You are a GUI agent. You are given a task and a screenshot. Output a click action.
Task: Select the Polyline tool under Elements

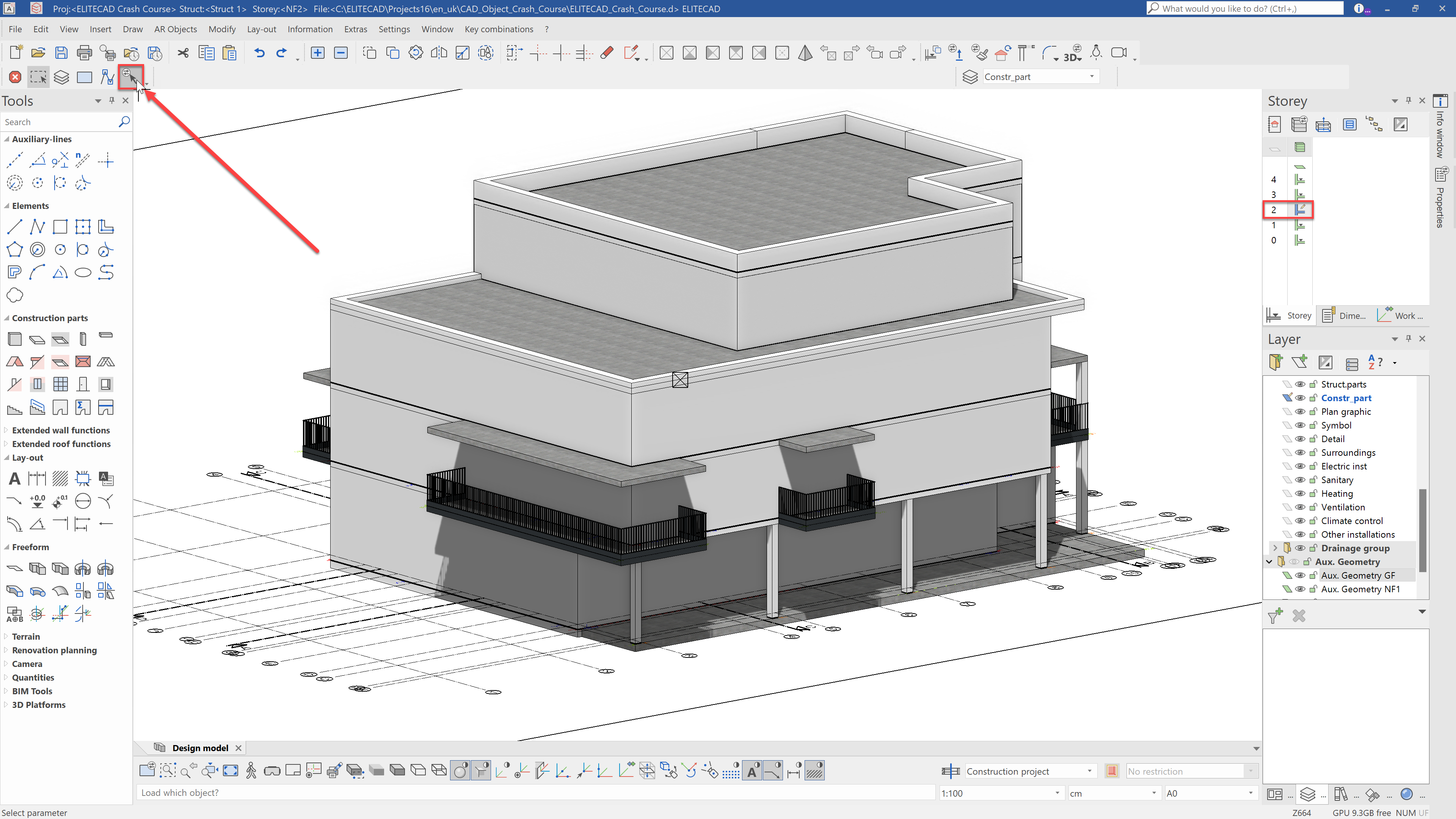(x=37, y=227)
